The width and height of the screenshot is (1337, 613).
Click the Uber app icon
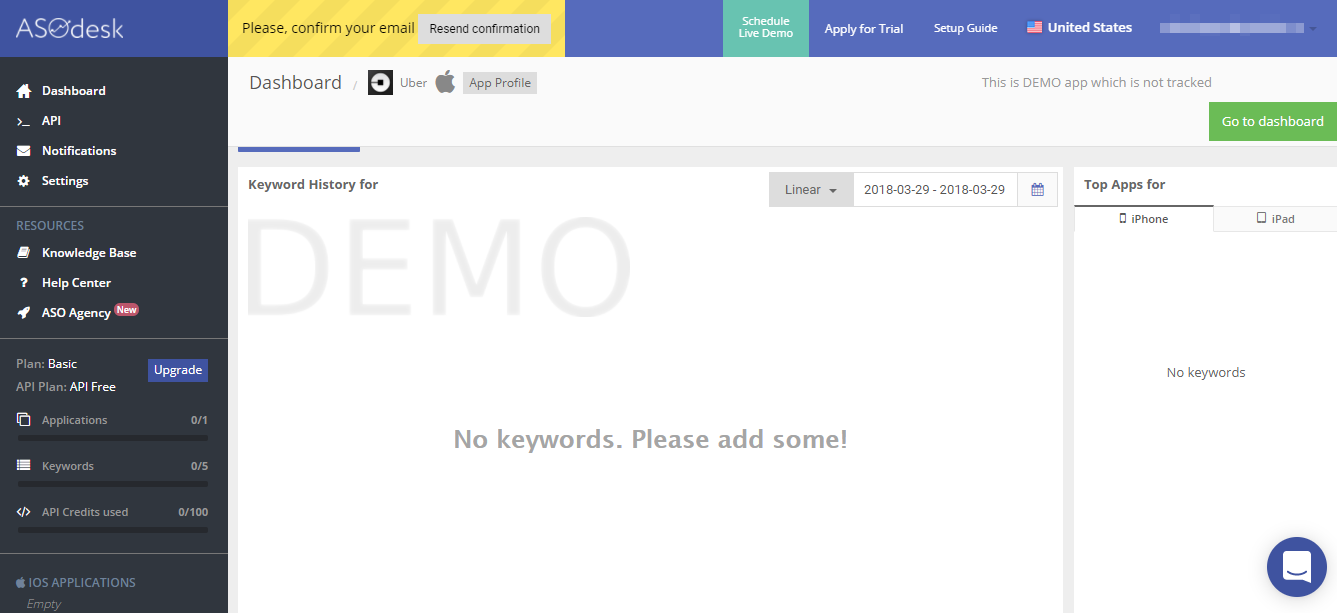380,82
